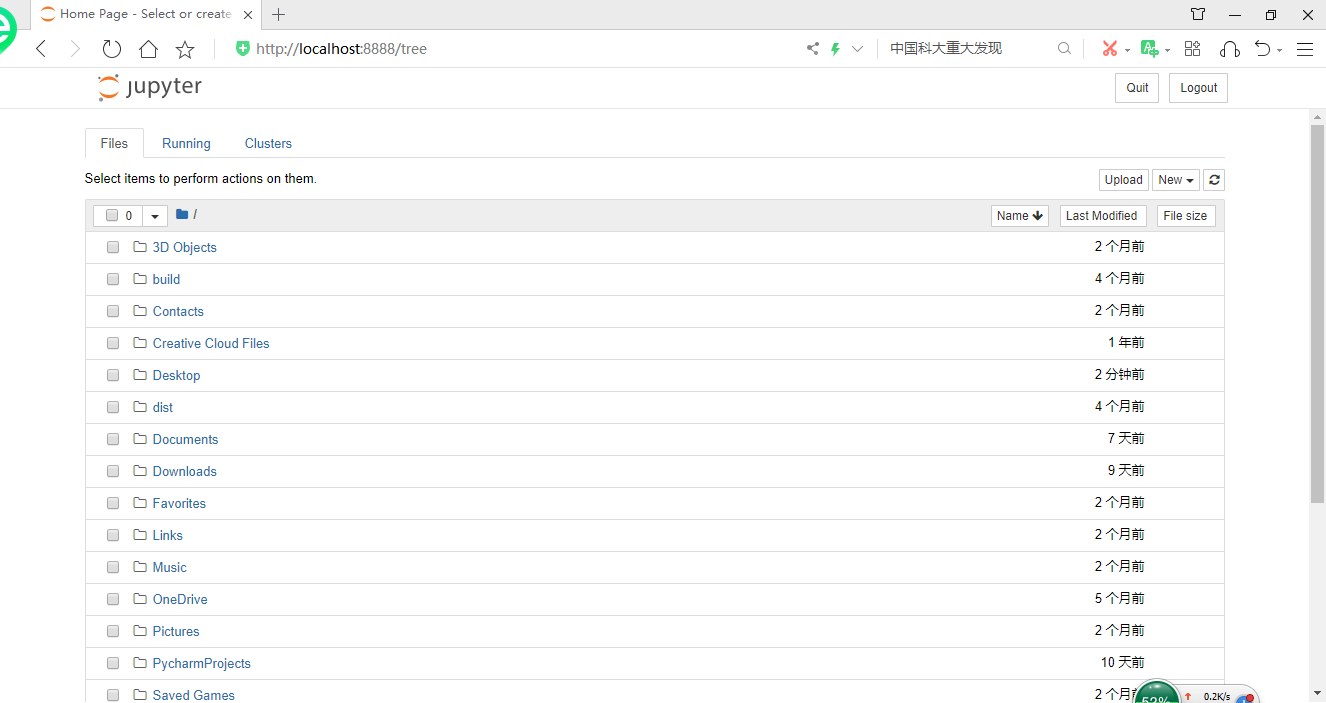Open the New dropdown menu
Image resolution: width=1326 pixels, height=703 pixels.
[x=1175, y=179]
